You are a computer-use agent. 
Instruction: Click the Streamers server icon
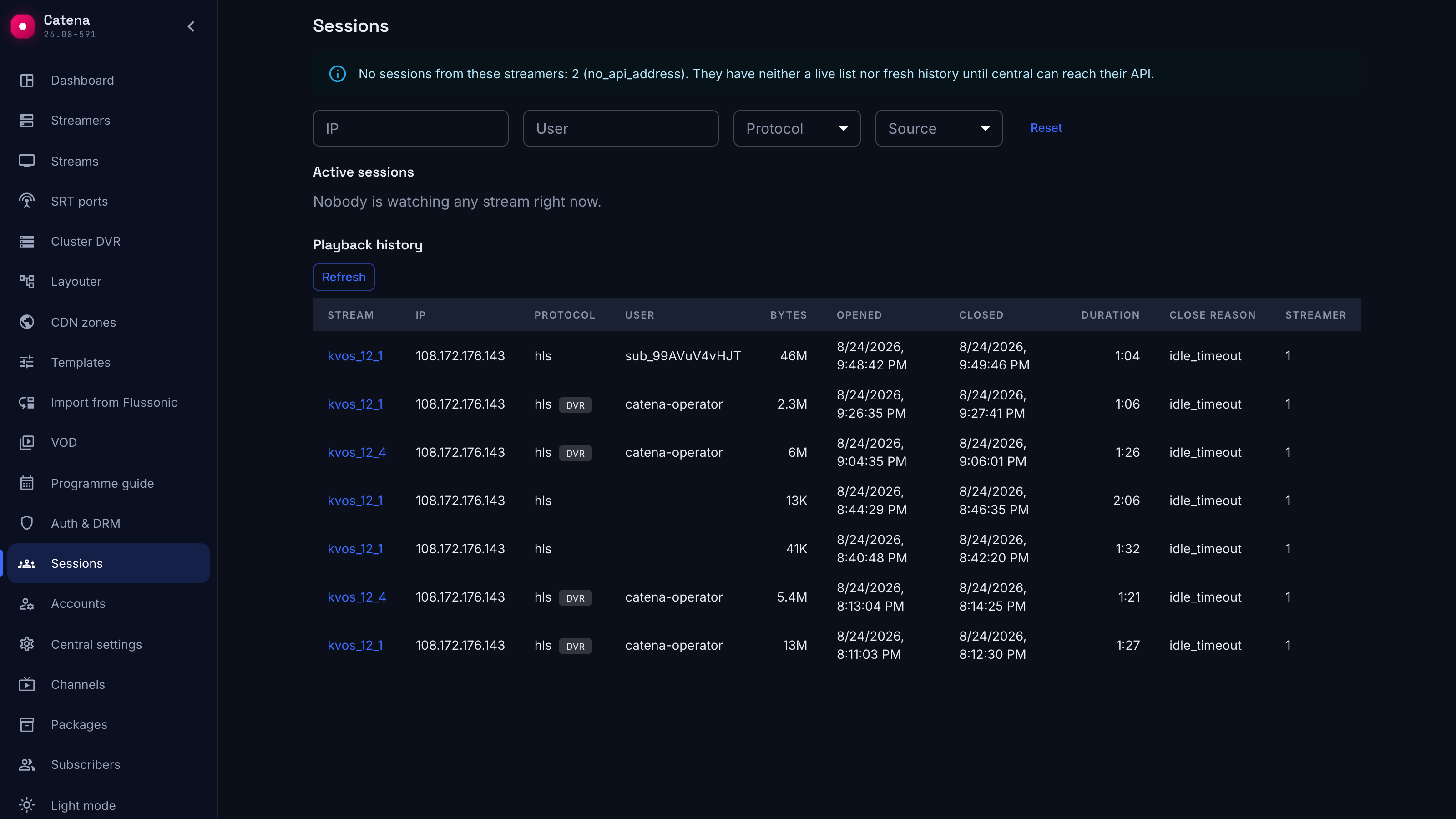click(x=26, y=121)
